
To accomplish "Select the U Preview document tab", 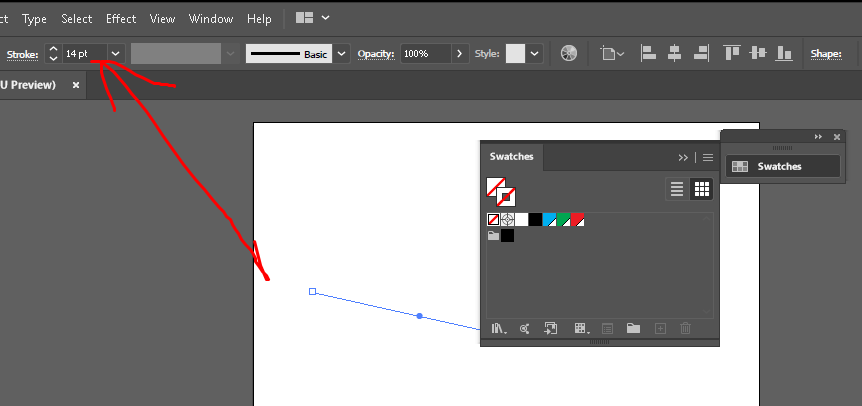I will click(29, 85).
